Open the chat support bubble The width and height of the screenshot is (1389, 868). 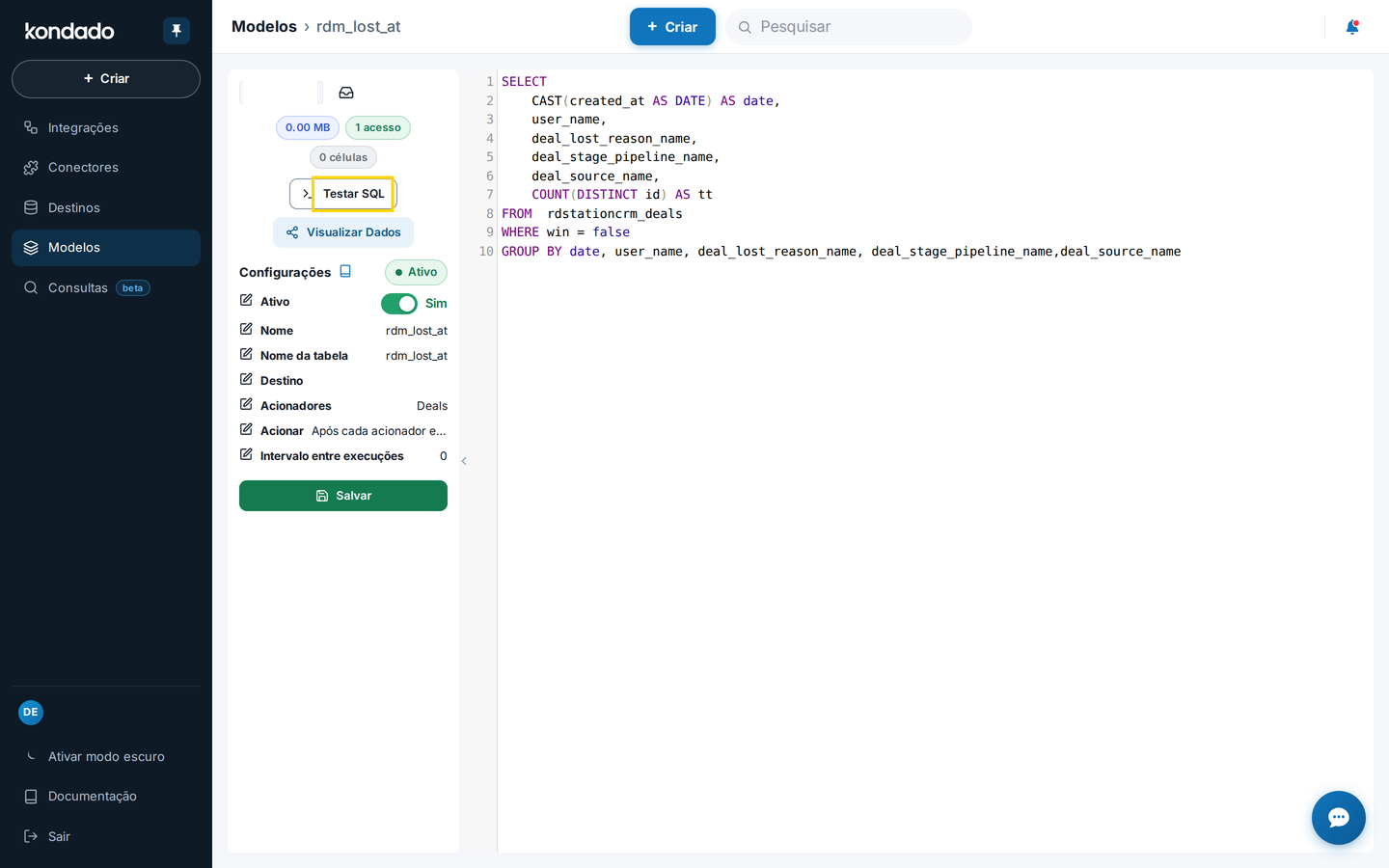pyautogui.click(x=1338, y=818)
